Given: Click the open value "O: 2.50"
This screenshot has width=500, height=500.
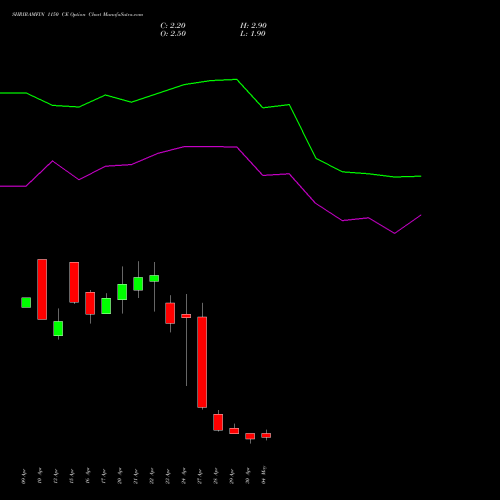Looking at the screenshot, I should [x=173, y=34].
